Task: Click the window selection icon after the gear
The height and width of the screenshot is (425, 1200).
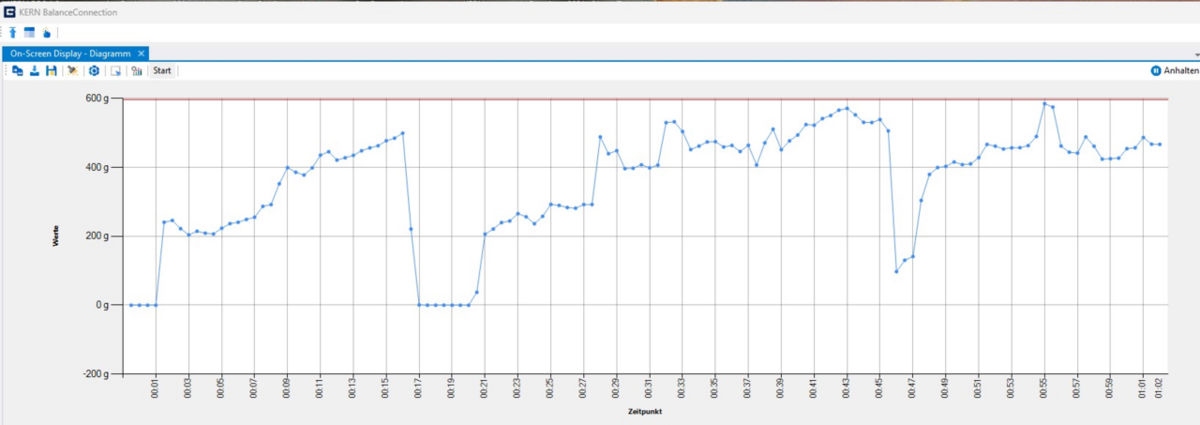Action: (x=116, y=71)
